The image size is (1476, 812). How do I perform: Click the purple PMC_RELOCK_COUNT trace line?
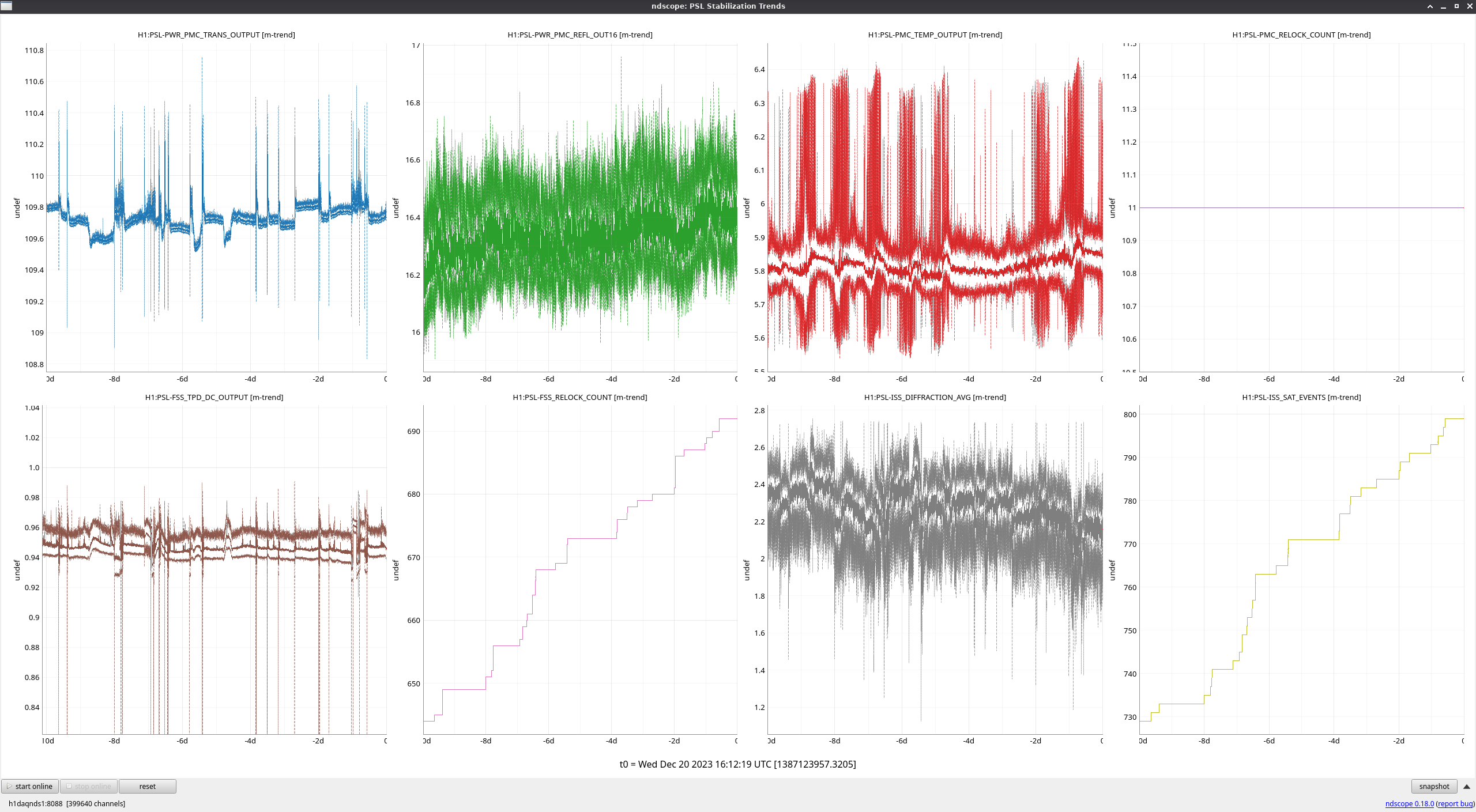pyautogui.click(x=1301, y=207)
